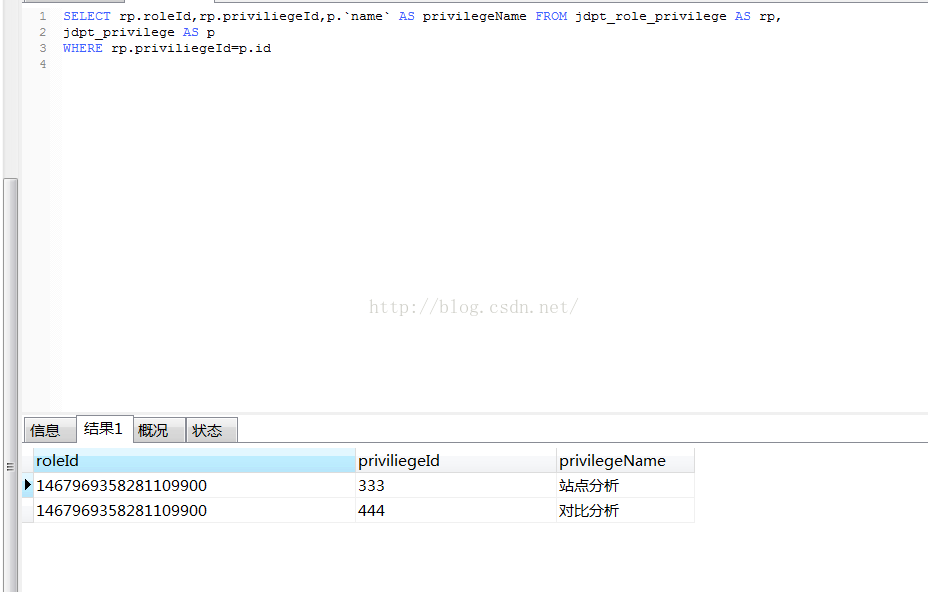The height and width of the screenshot is (592, 928).
Task: Click line number 4 in gutter
Action: pyautogui.click(x=43, y=64)
